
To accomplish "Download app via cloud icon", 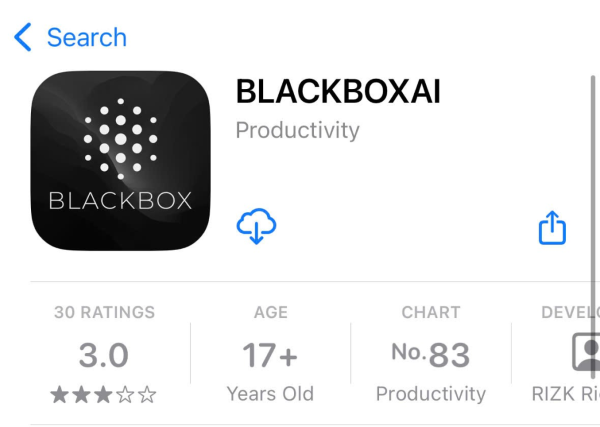I will (x=256, y=226).
